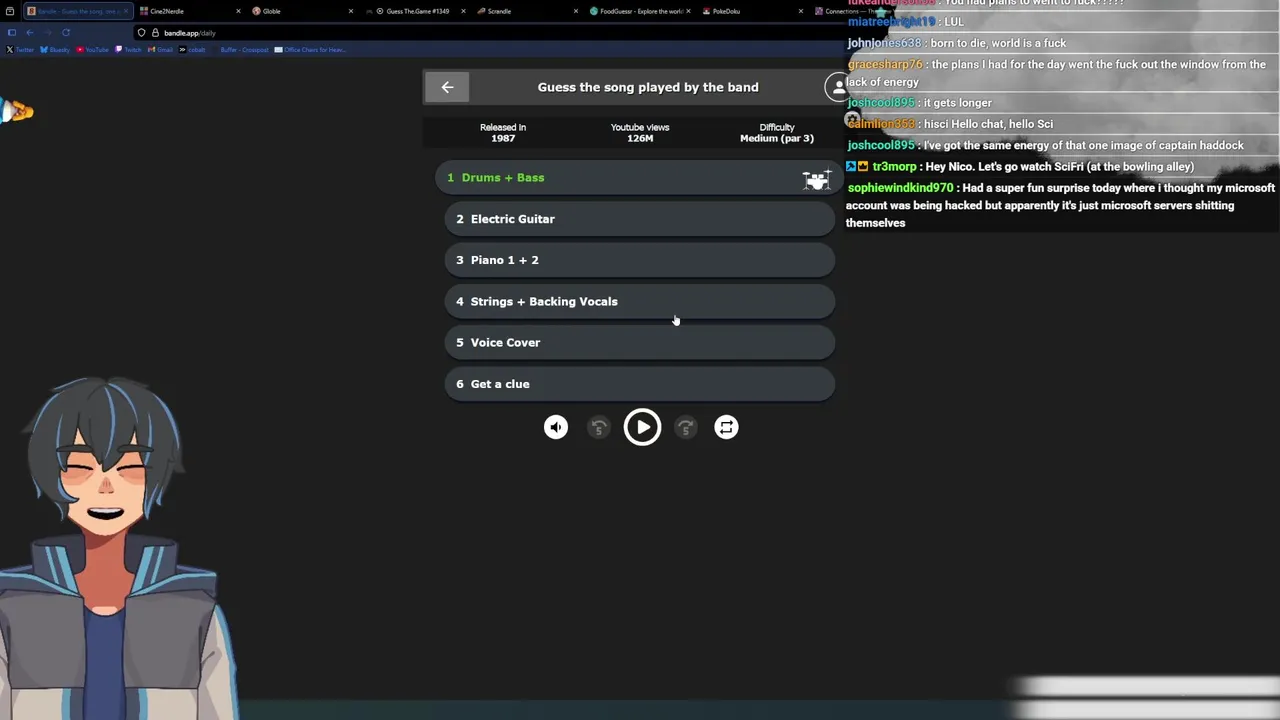Close the PokeDoku tab
The width and height of the screenshot is (1280, 720).
(801, 11)
